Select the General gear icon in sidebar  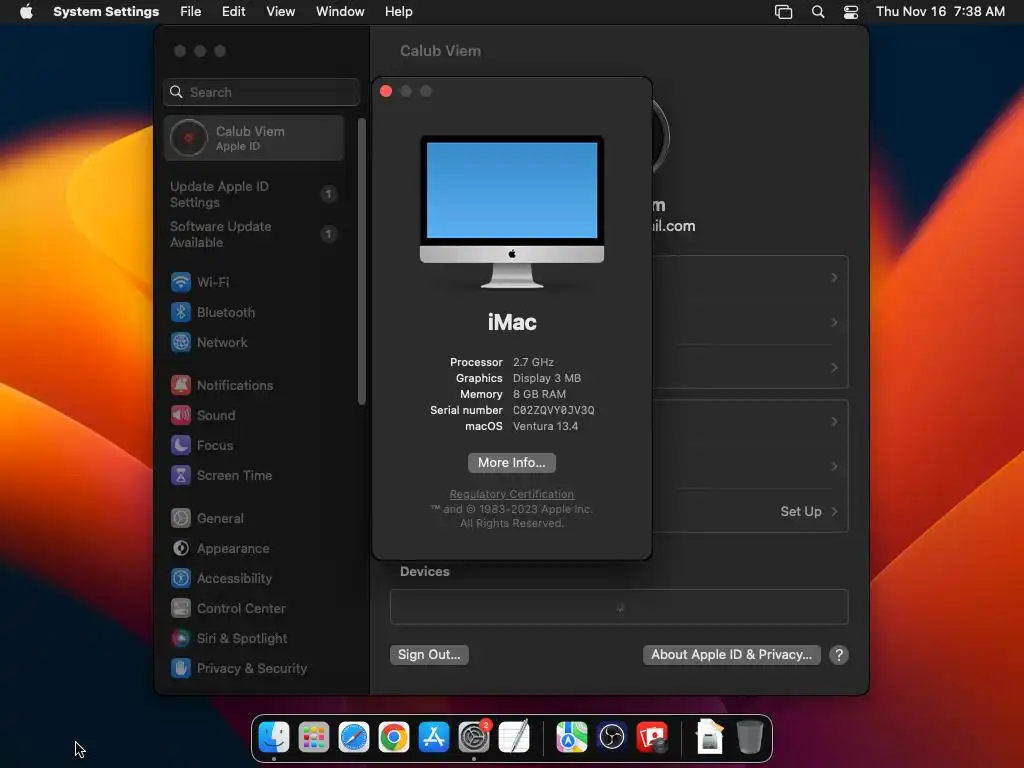tap(181, 519)
